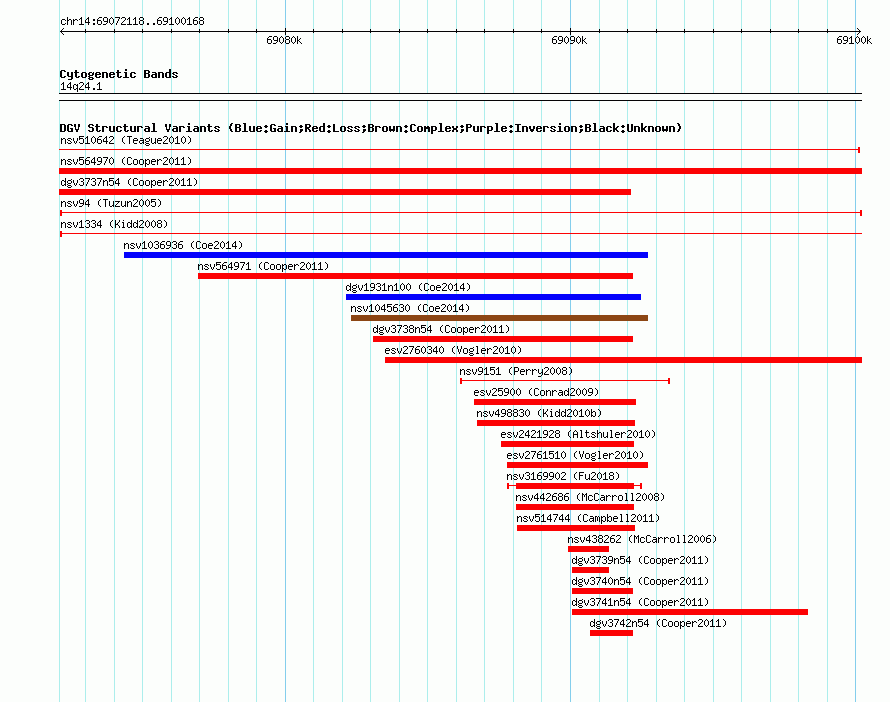The width and height of the screenshot is (890, 702).
Task: Click the esv2760340 red loss bar
Action: (x=623, y=360)
